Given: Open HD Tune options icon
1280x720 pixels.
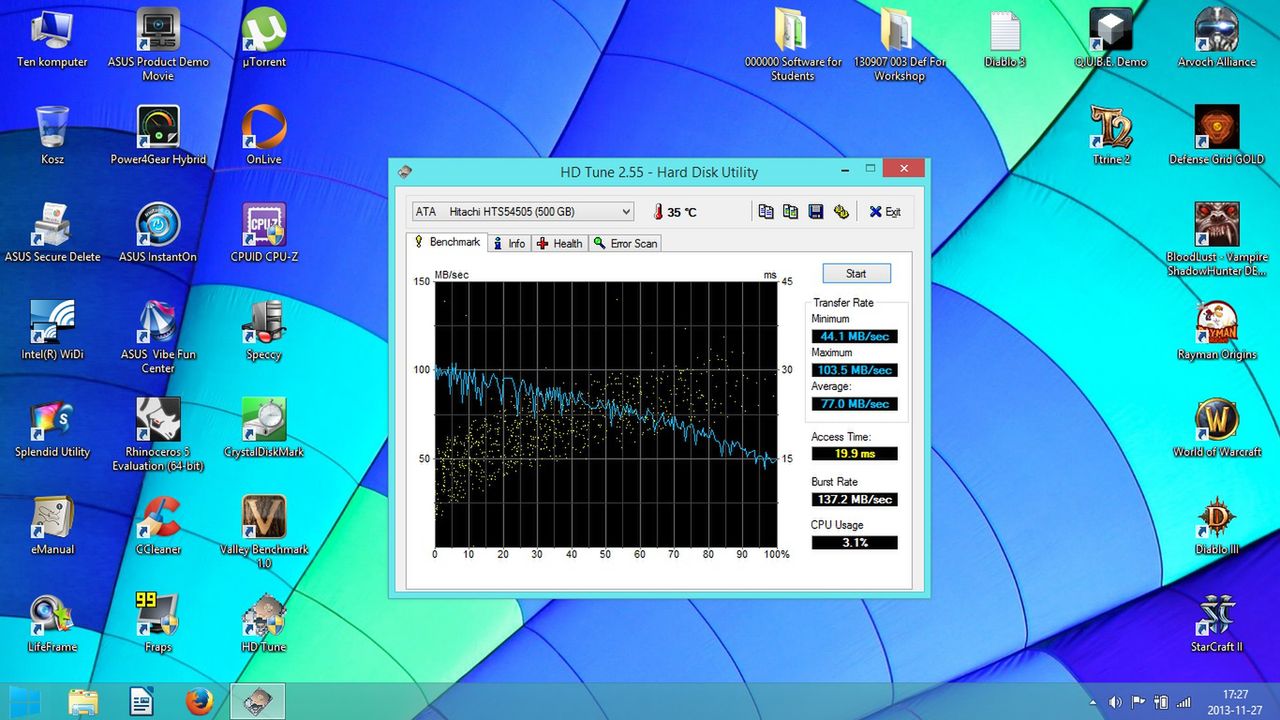Looking at the screenshot, I should (x=841, y=212).
